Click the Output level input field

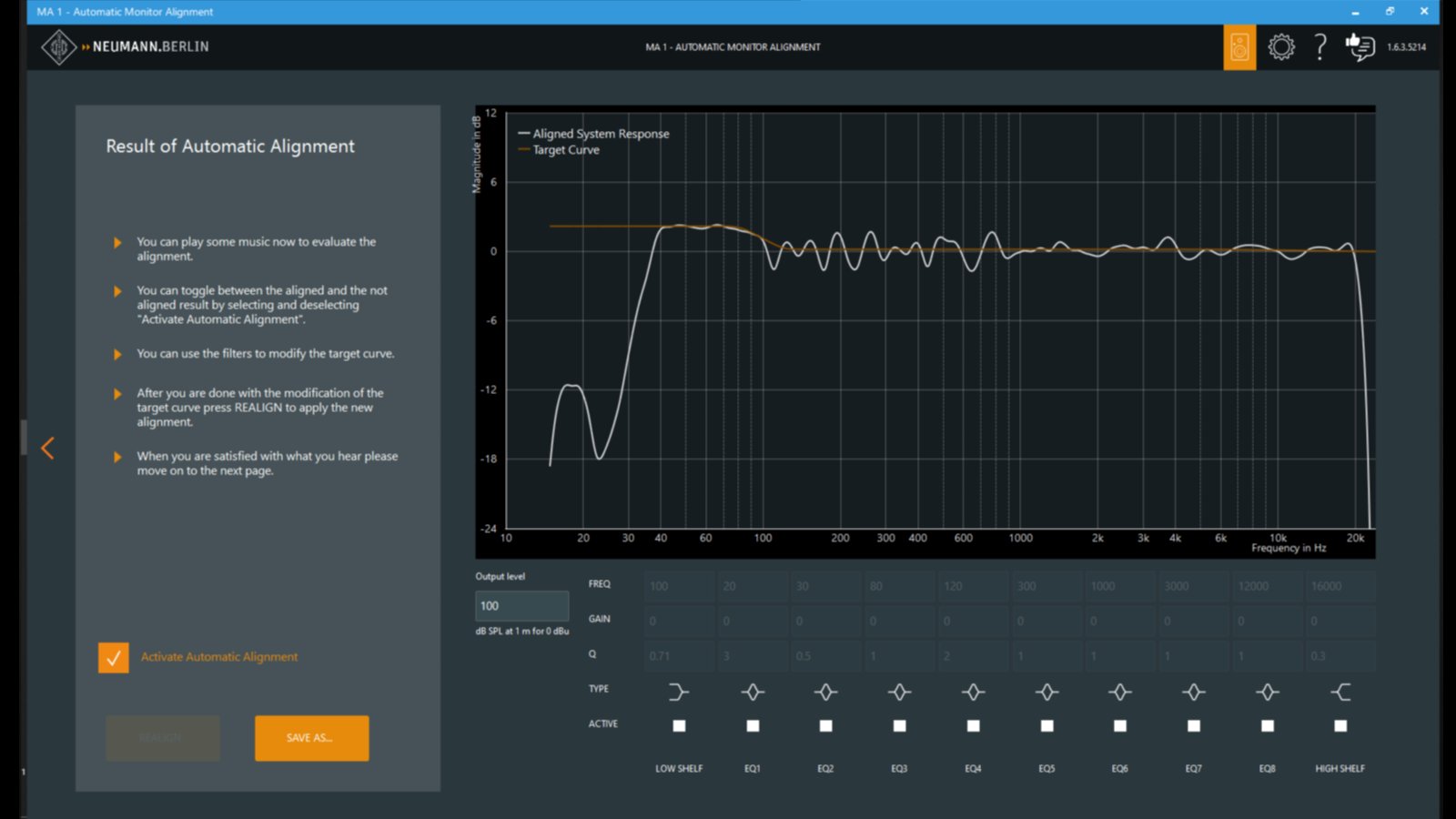coord(522,606)
